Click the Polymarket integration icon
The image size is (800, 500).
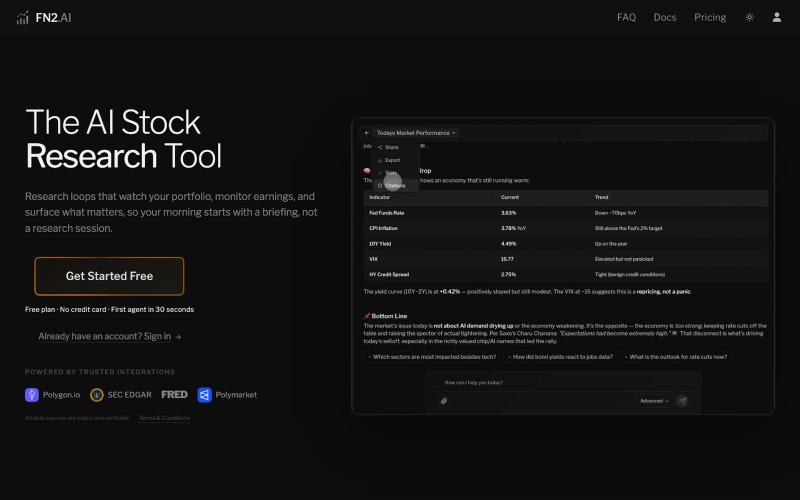coord(205,395)
